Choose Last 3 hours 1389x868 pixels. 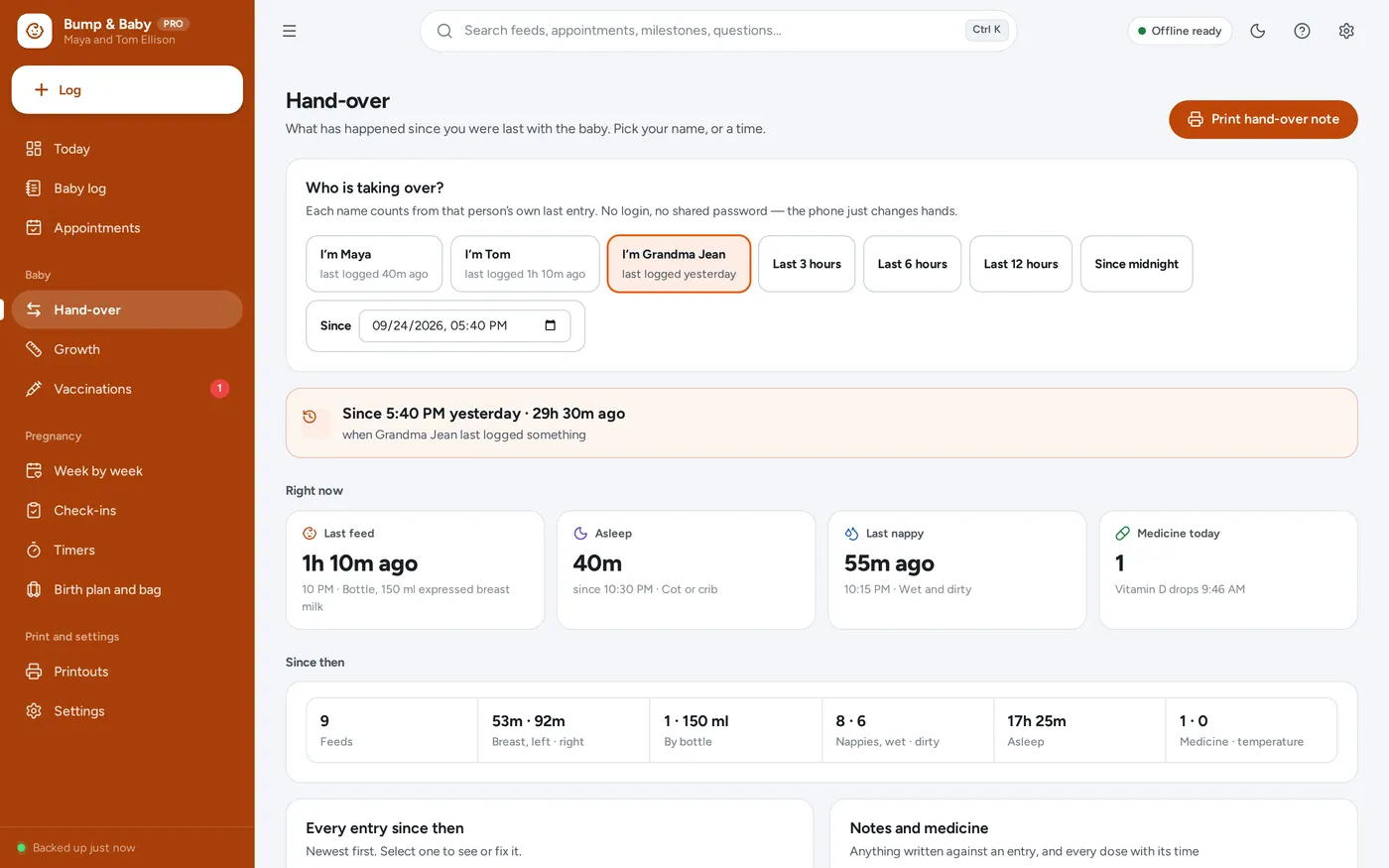[x=807, y=264]
